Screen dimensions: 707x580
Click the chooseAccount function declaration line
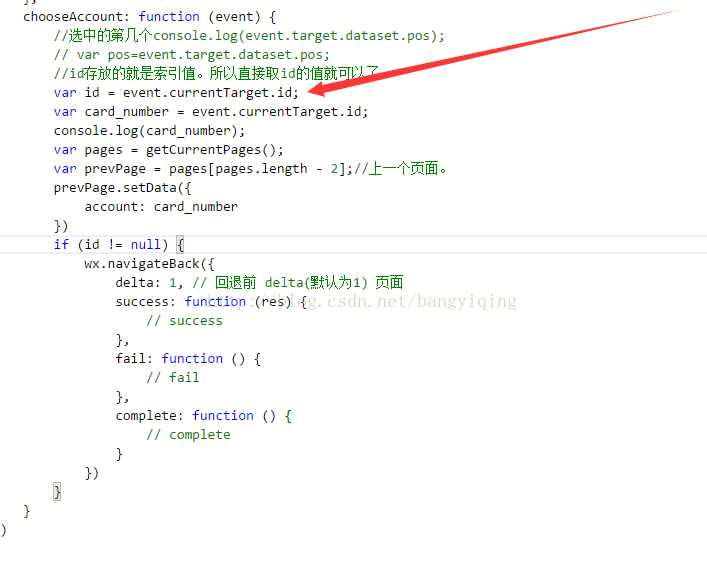click(x=149, y=17)
